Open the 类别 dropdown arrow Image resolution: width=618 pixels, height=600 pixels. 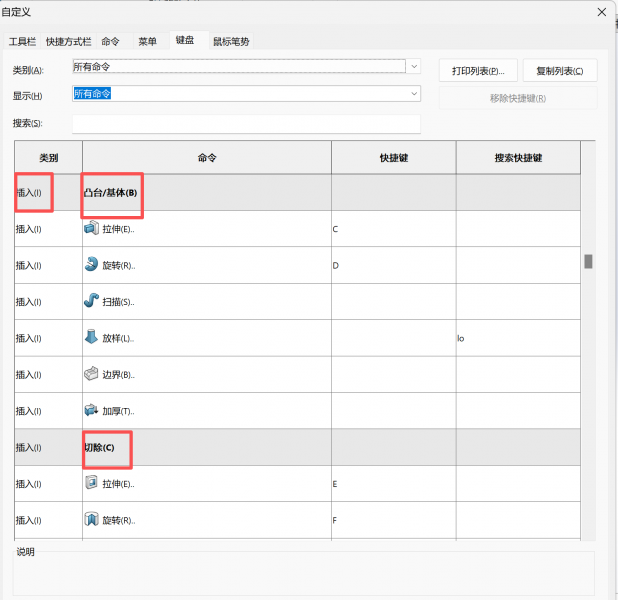tap(414, 66)
